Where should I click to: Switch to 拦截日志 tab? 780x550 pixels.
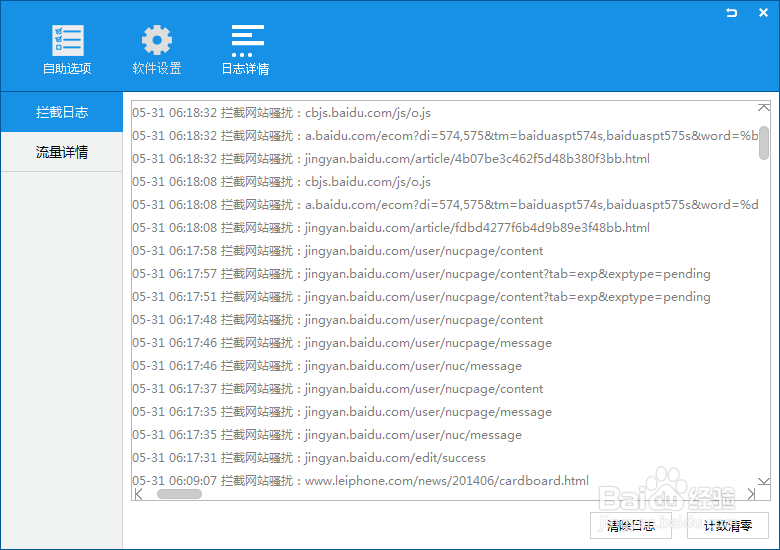(62, 112)
